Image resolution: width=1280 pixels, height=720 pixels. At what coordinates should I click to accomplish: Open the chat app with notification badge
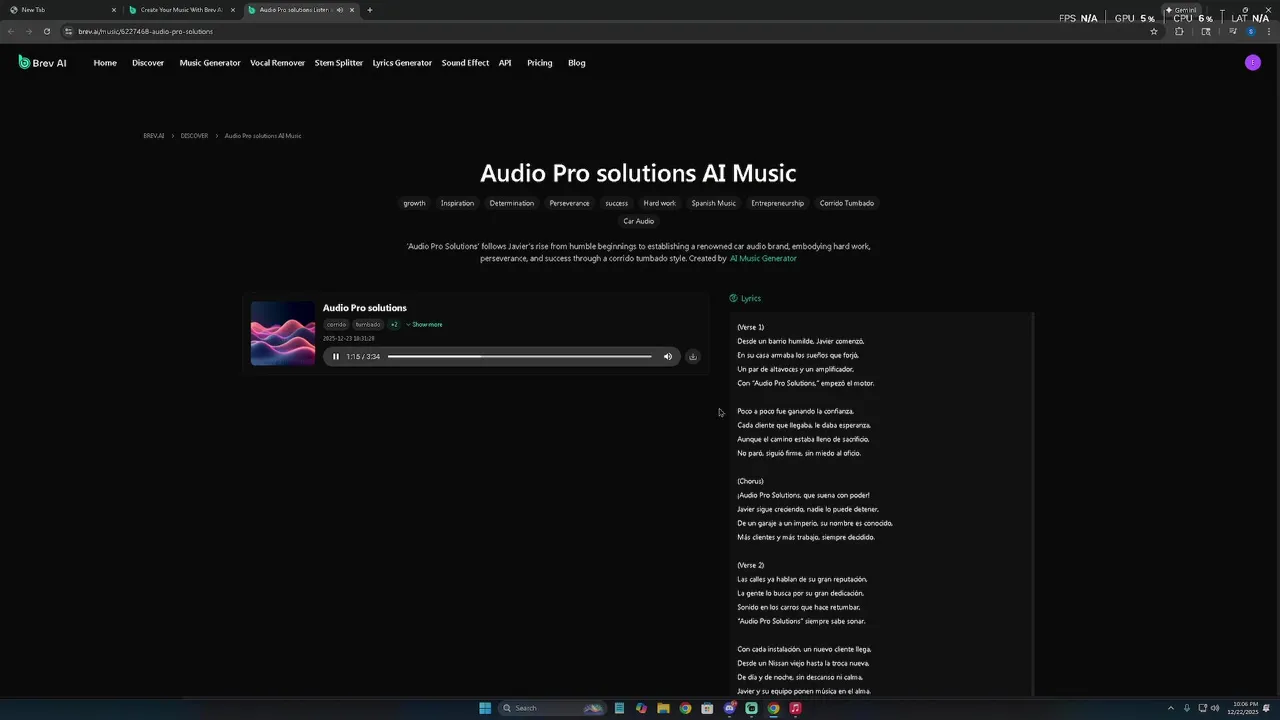729,708
